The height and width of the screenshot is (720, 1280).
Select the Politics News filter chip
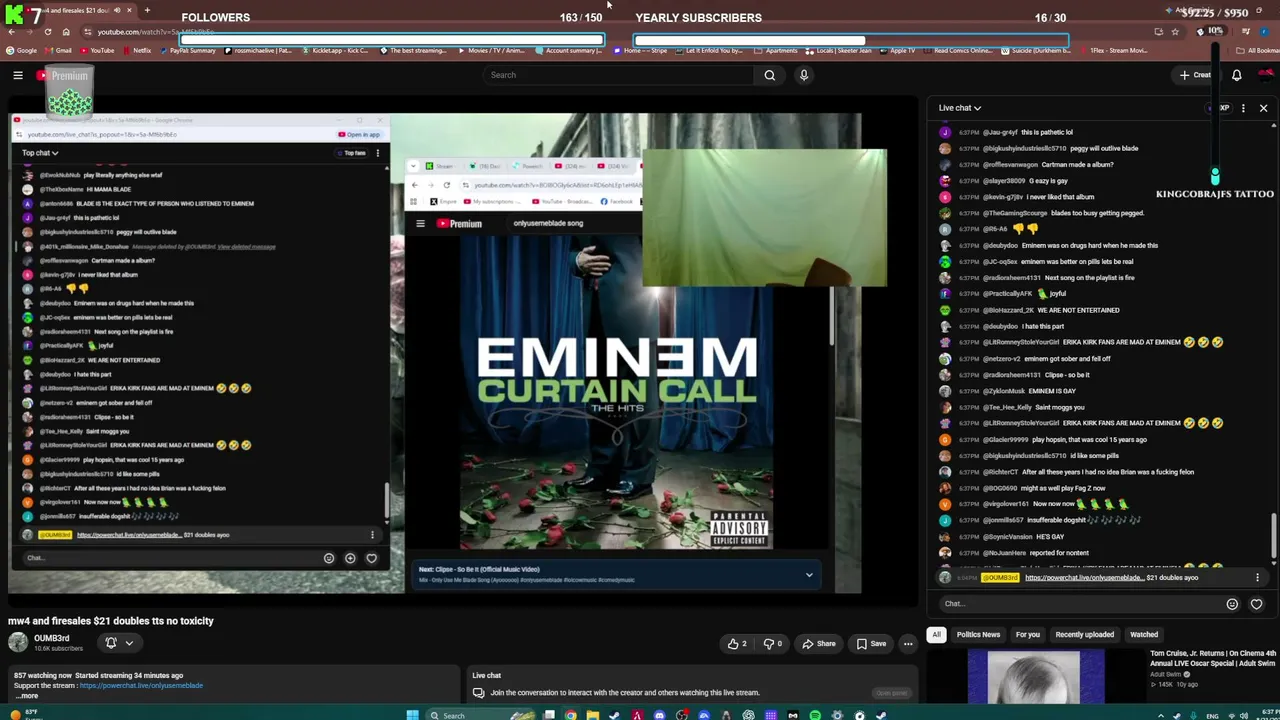(x=978, y=634)
